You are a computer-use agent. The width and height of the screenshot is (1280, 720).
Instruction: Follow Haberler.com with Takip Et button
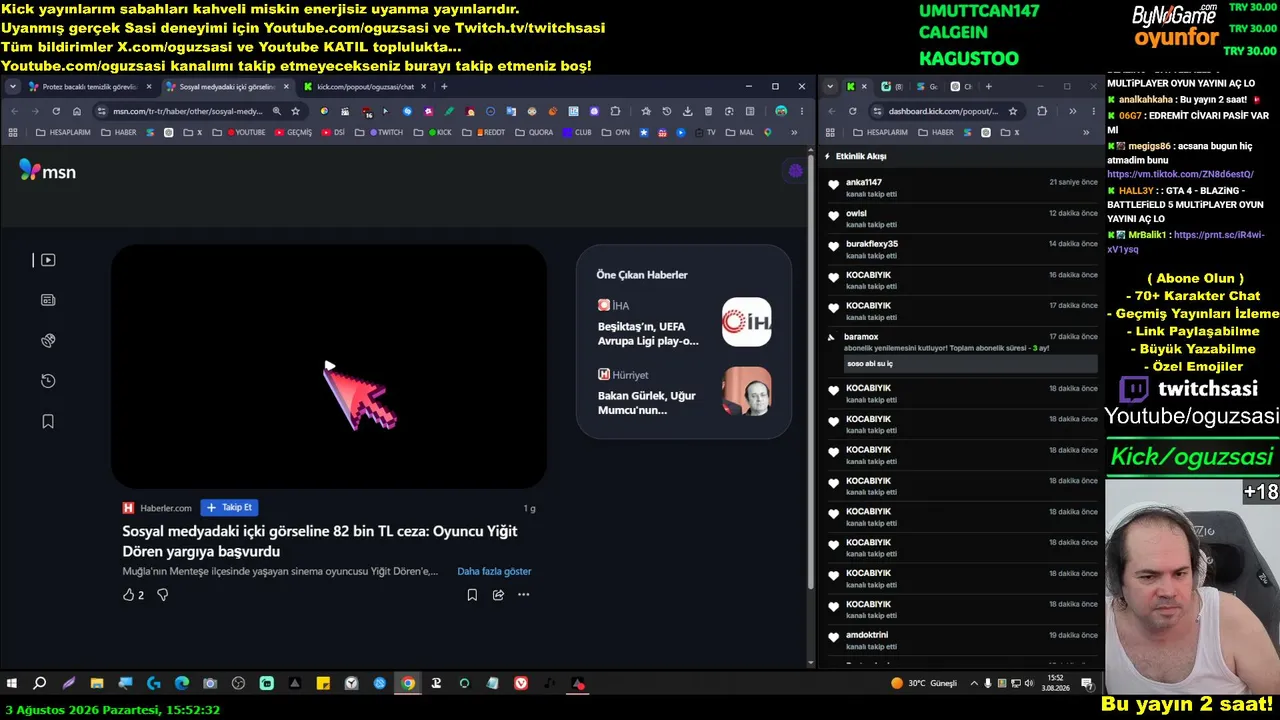pyautogui.click(x=229, y=507)
